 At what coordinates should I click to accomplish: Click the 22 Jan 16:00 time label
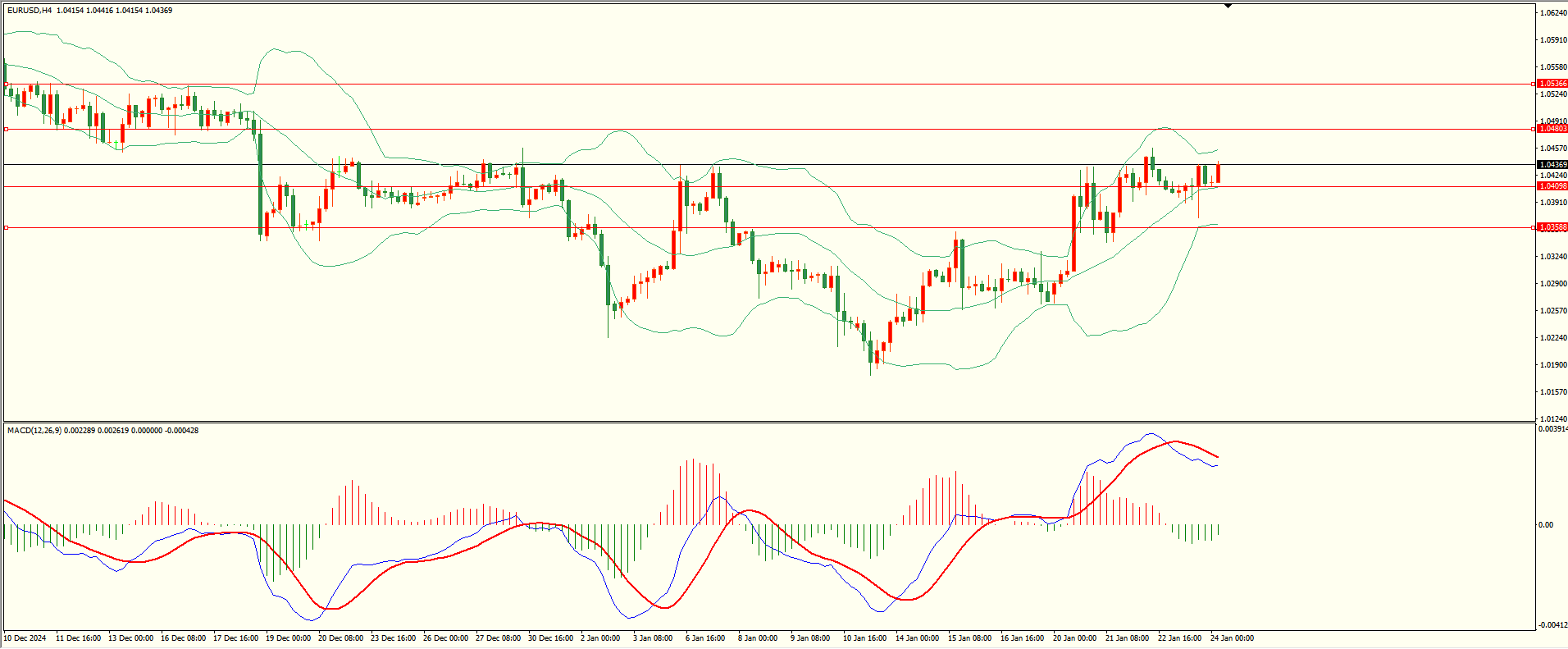point(1179,638)
